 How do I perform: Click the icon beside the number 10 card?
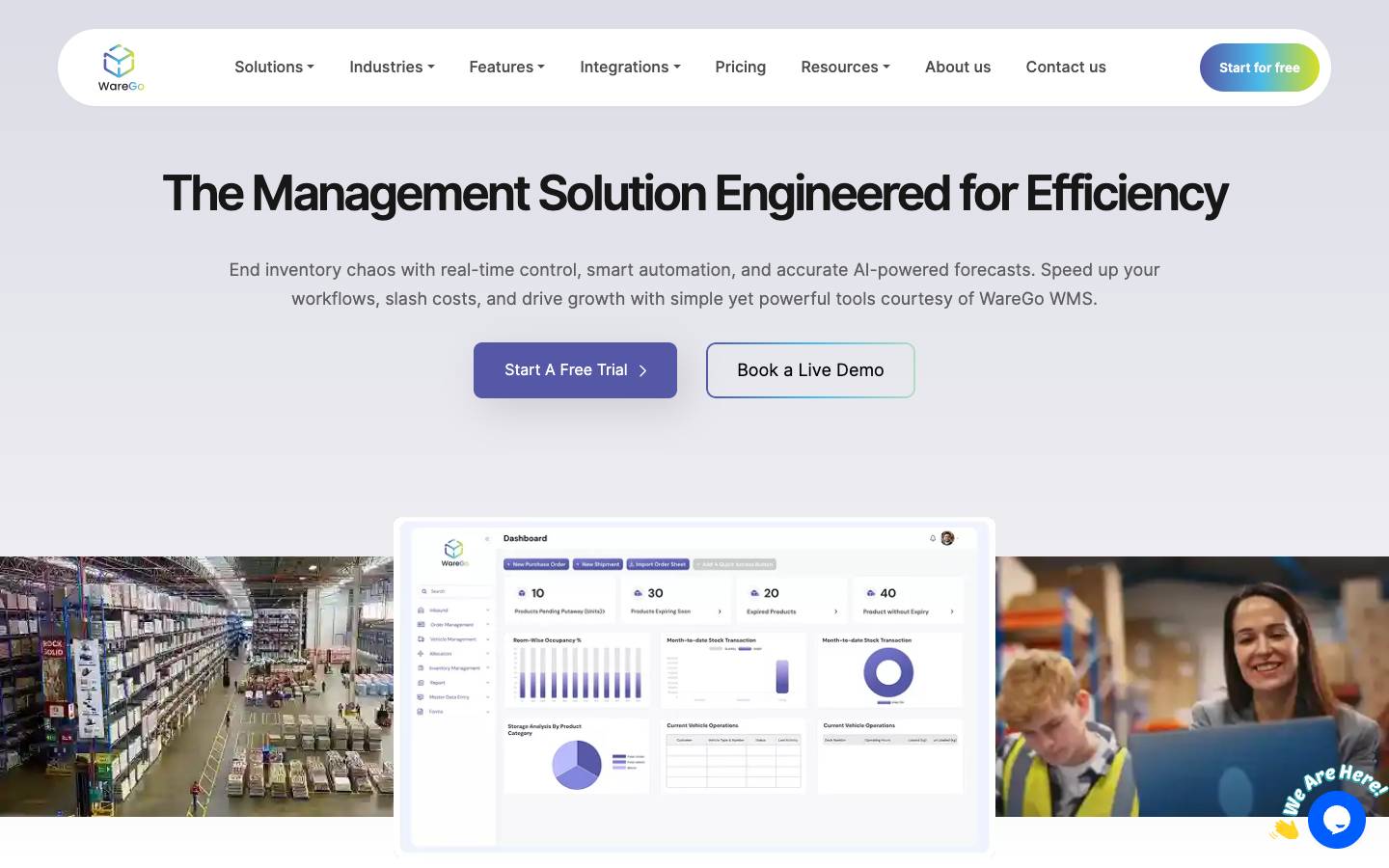coord(522,593)
